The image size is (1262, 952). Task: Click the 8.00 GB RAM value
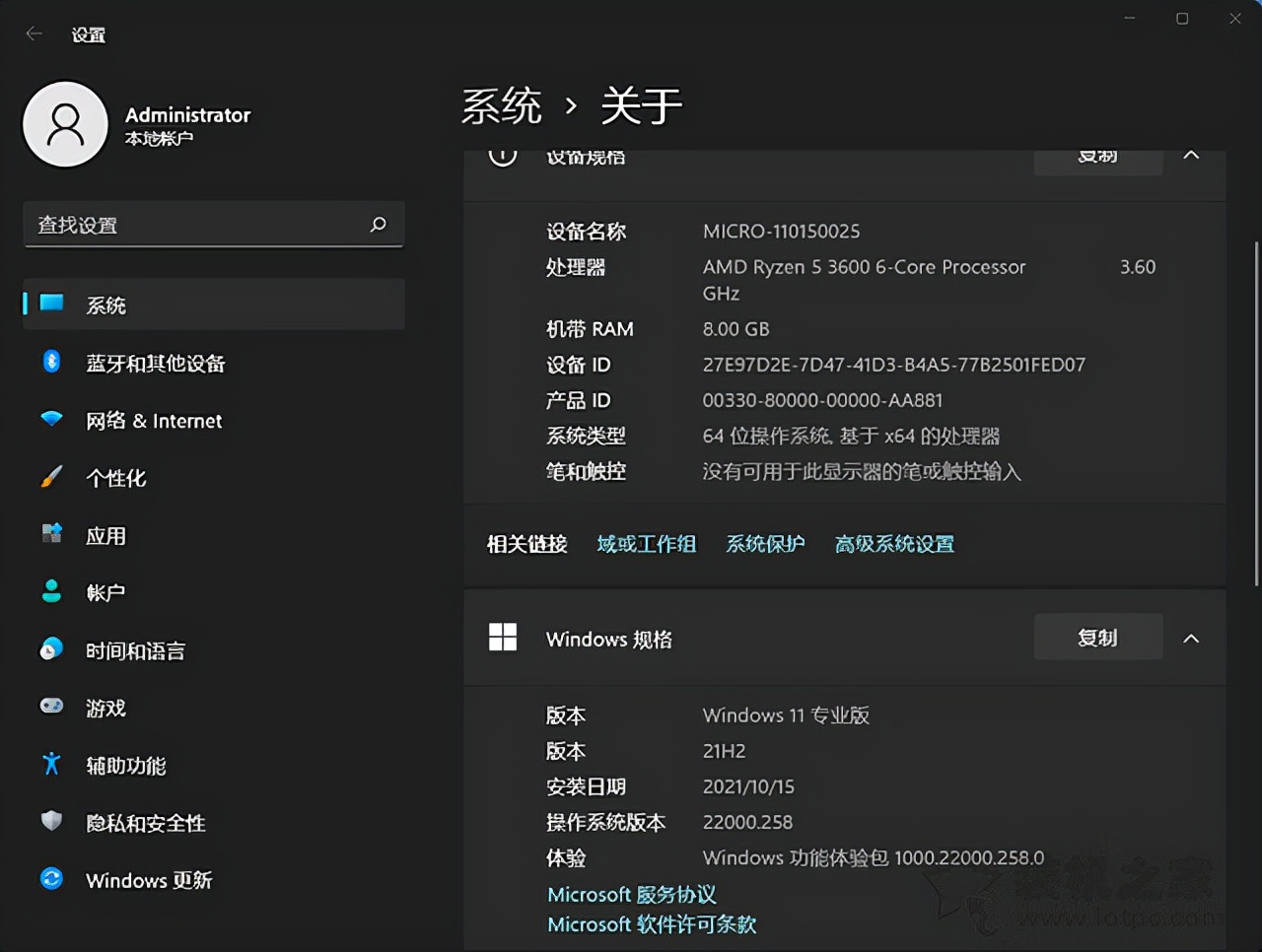pos(736,329)
